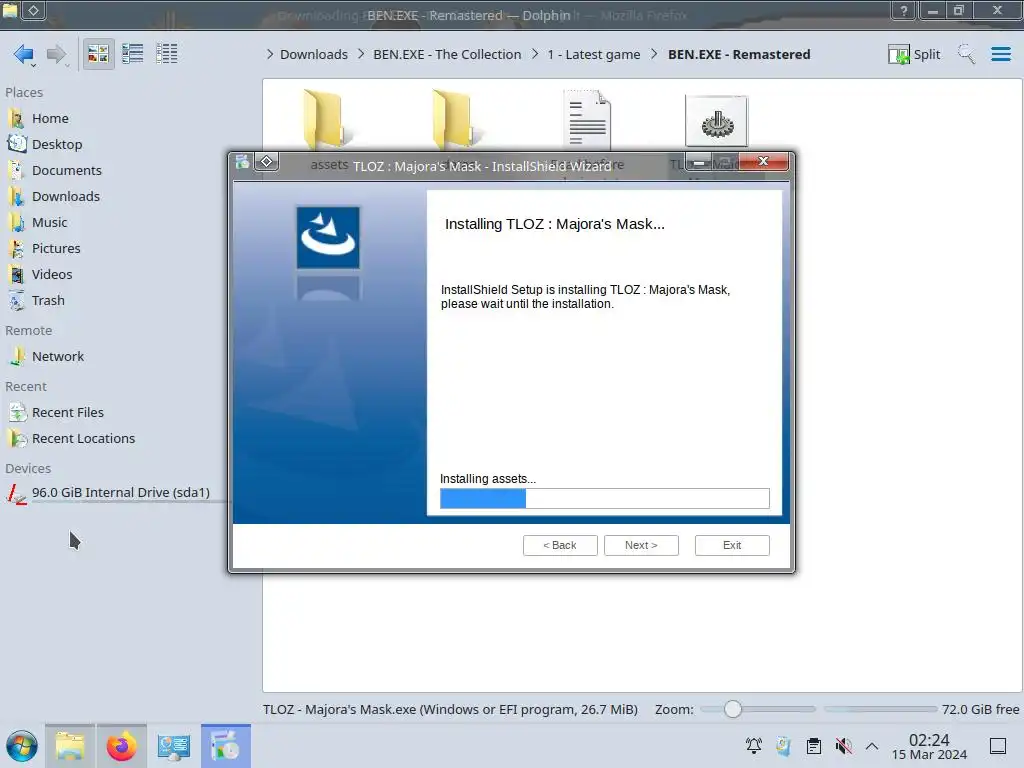This screenshot has height=768, width=1024.
Task: Navigate to BEN.EXE - The Collection breadcrumb
Action: [x=447, y=54]
